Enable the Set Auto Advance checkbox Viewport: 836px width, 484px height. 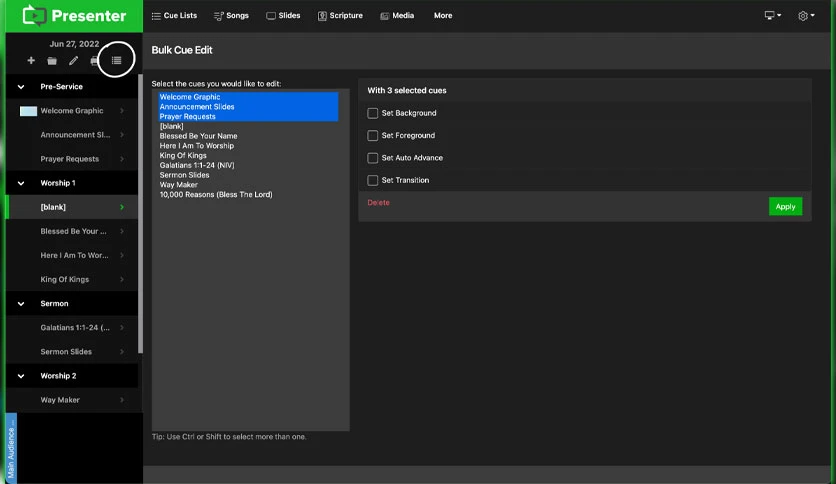[373, 158]
